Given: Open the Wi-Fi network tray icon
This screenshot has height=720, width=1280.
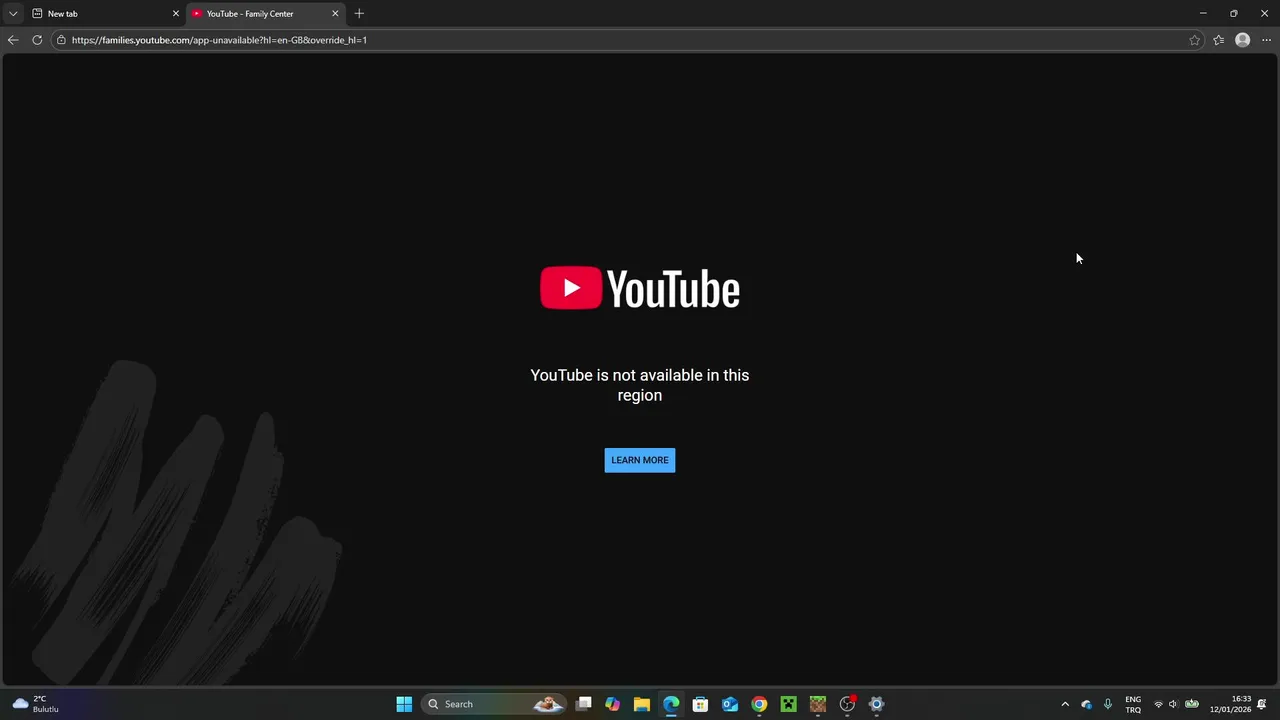Looking at the screenshot, I should coord(1158,704).
